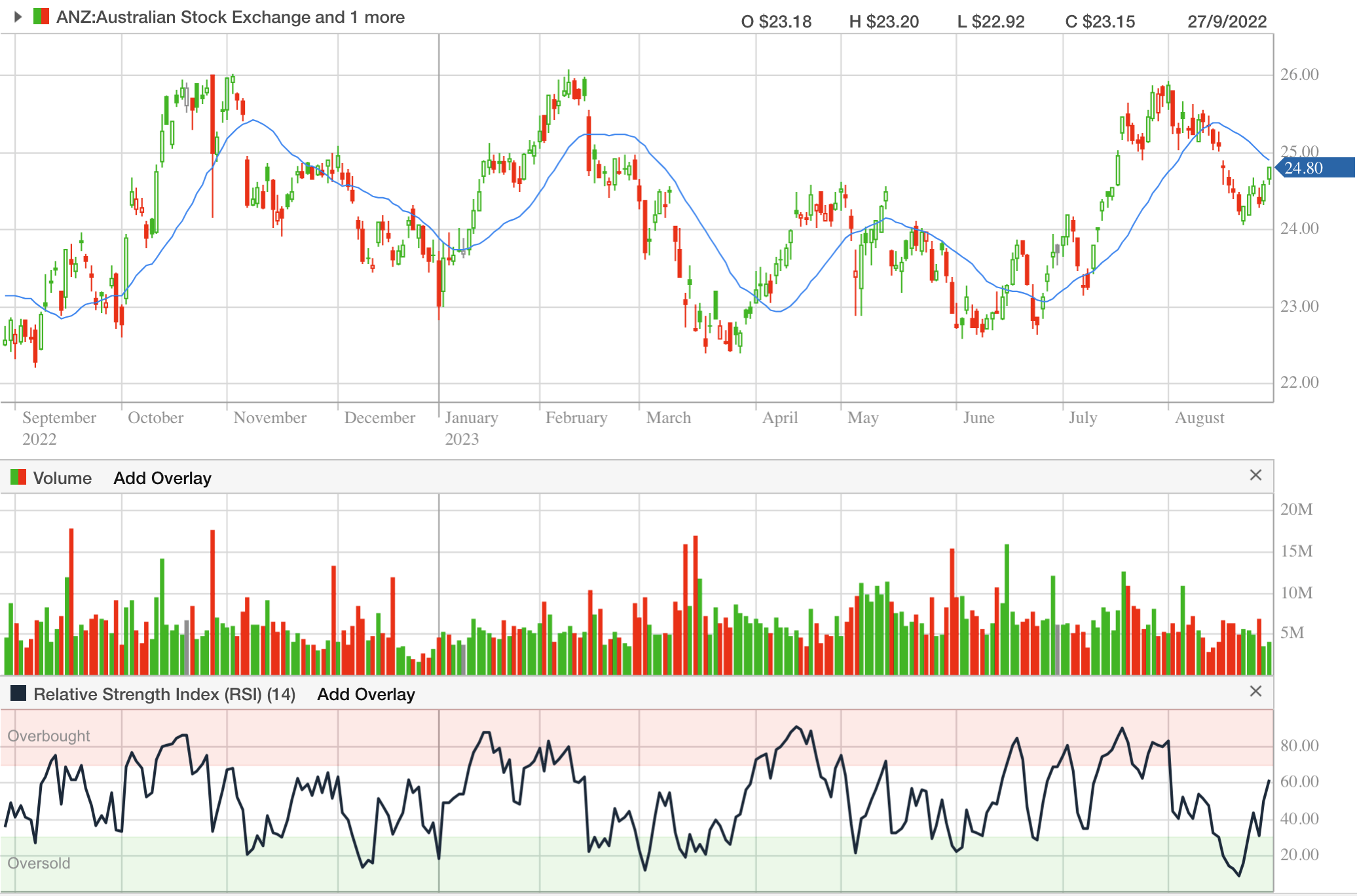Click the dark RSI color swatch icon
1357x896 pixels.
tap(18, 694)
